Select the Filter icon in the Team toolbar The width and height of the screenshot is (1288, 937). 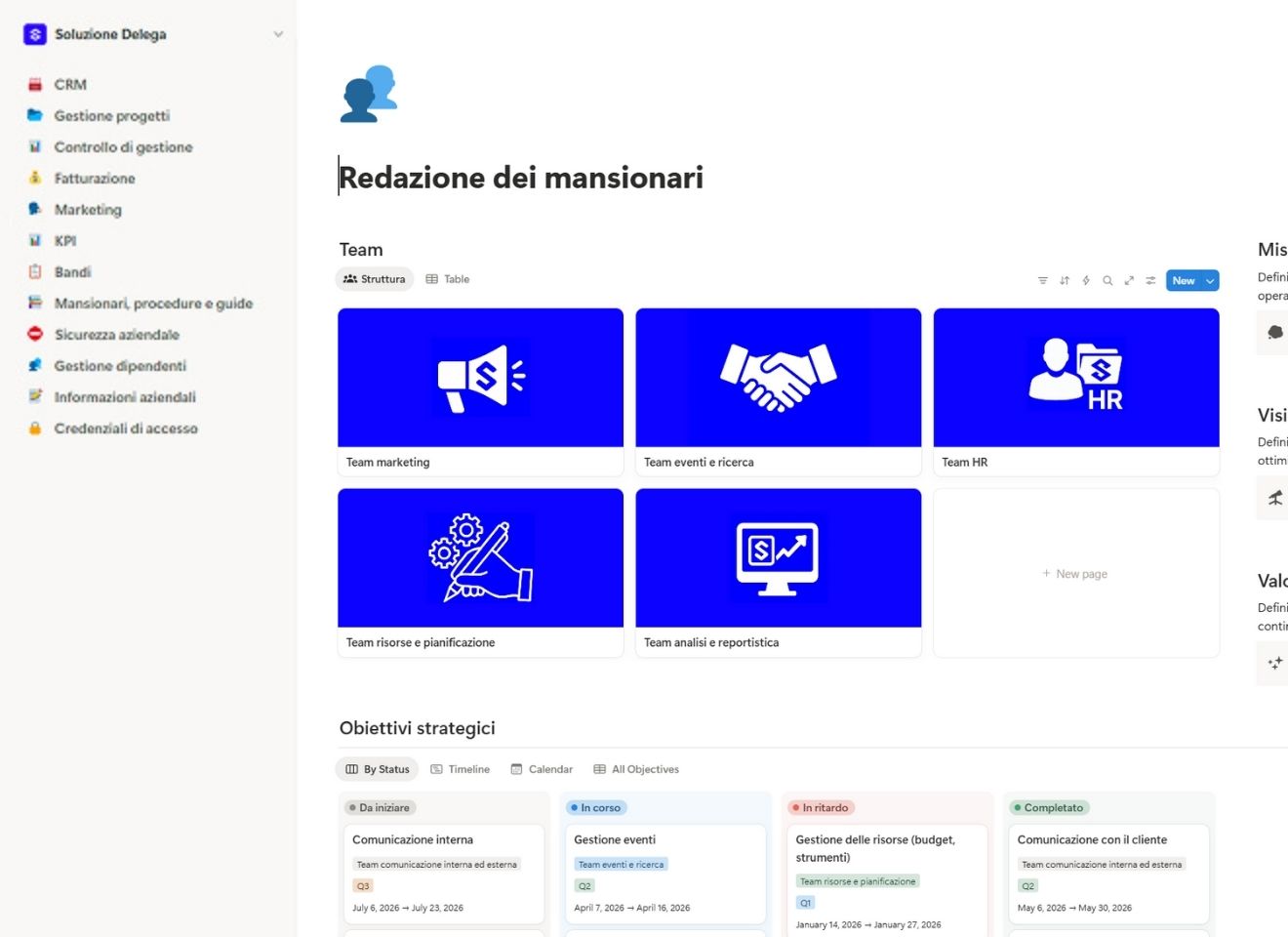[1042, 280]
